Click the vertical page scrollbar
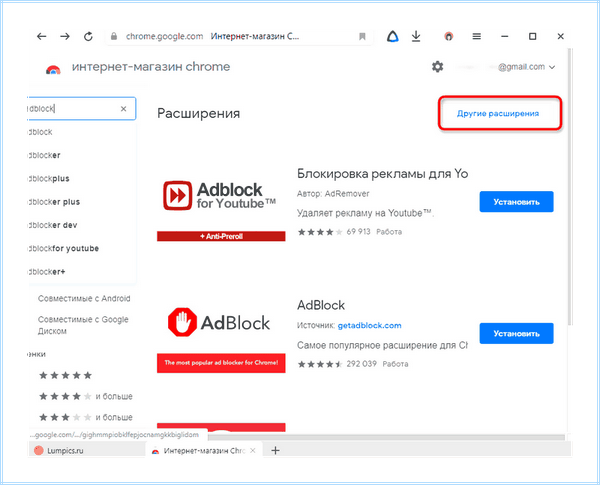This screenshot has width=600, height=485. 569,188
